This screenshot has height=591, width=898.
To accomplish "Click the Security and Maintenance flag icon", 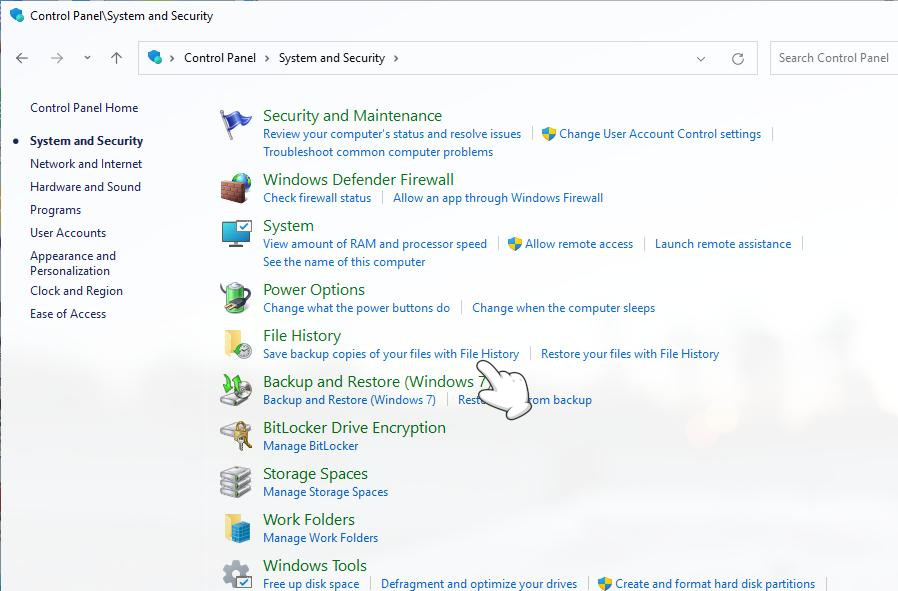I will 236,125.
